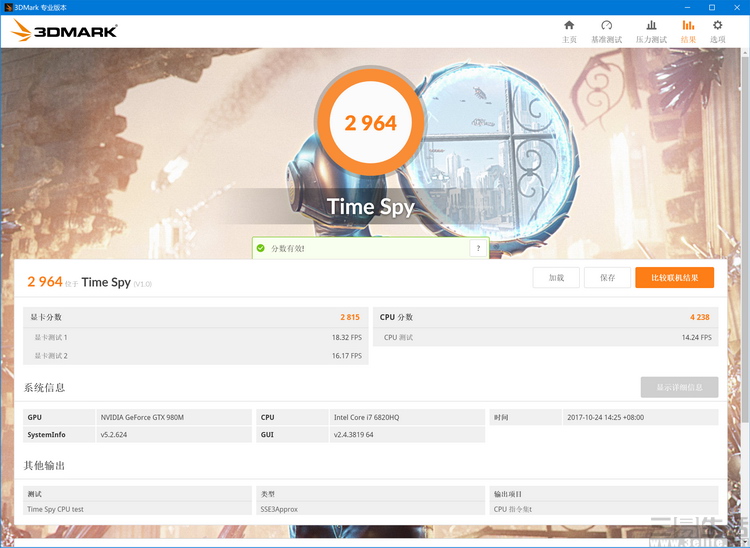Close the 3DMark window

(737, 7)
